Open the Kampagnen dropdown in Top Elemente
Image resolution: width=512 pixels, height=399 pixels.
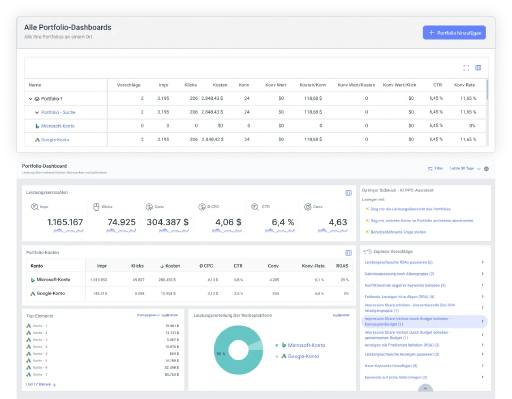point(148,315)
